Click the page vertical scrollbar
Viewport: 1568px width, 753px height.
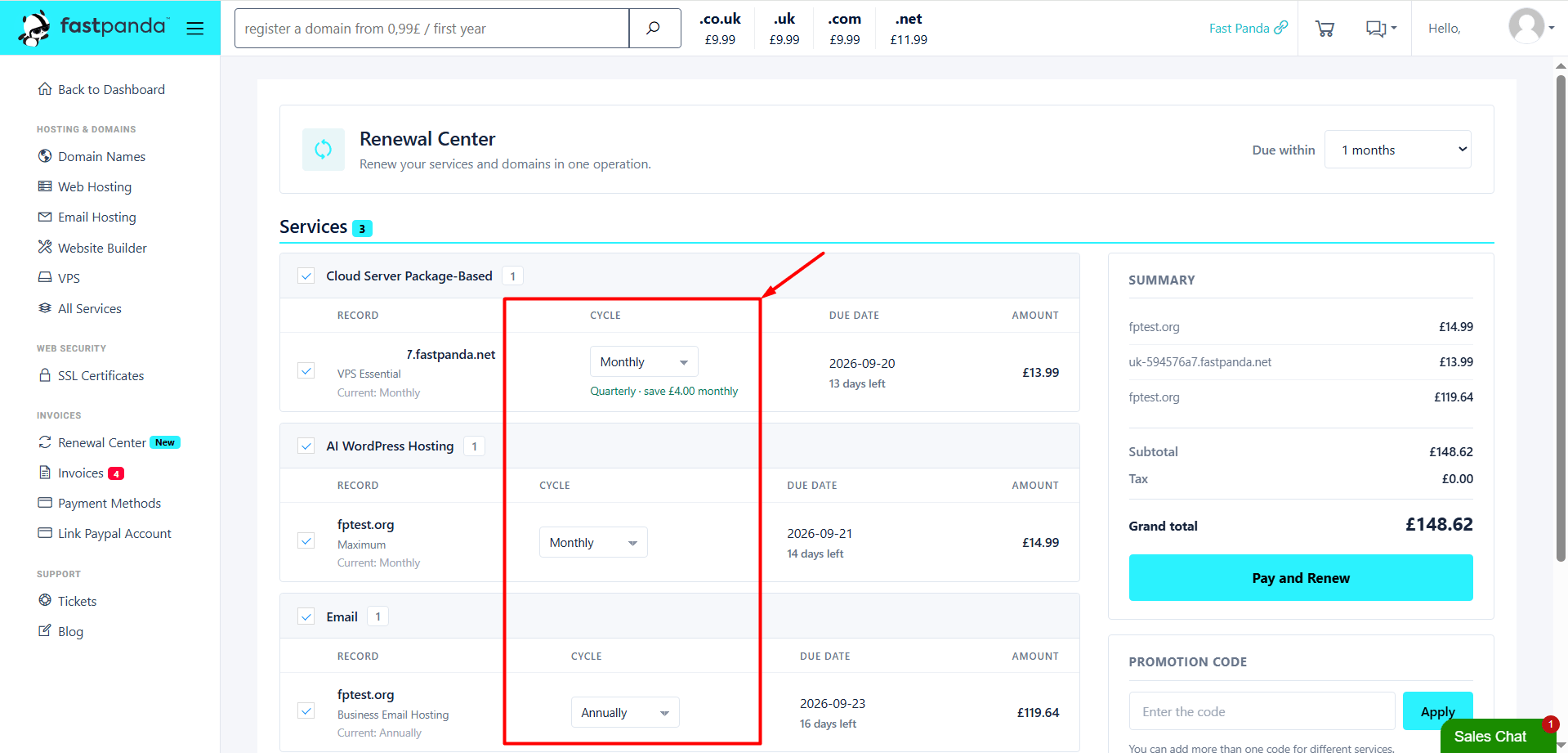(1561, 319)
